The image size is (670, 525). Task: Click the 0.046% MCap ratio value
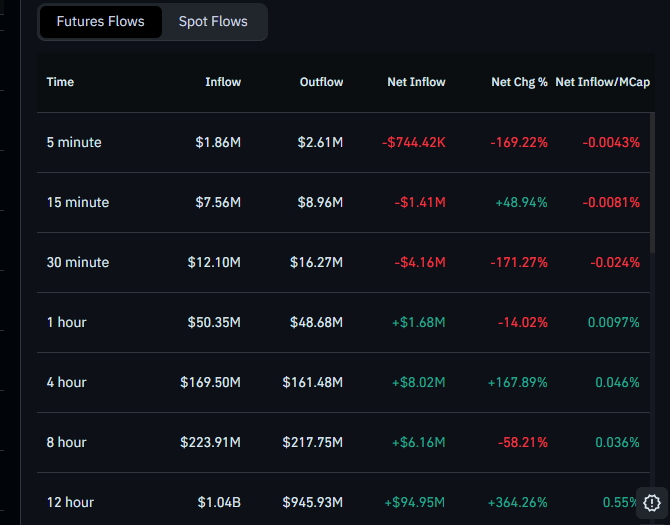coord(617,382)
